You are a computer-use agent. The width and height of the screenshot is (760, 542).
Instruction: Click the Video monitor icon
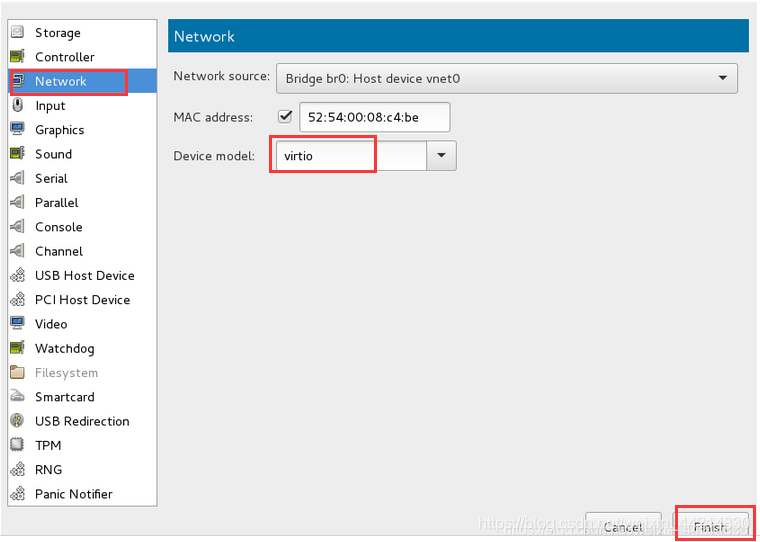pyautogui.click(x=17, y=324)
